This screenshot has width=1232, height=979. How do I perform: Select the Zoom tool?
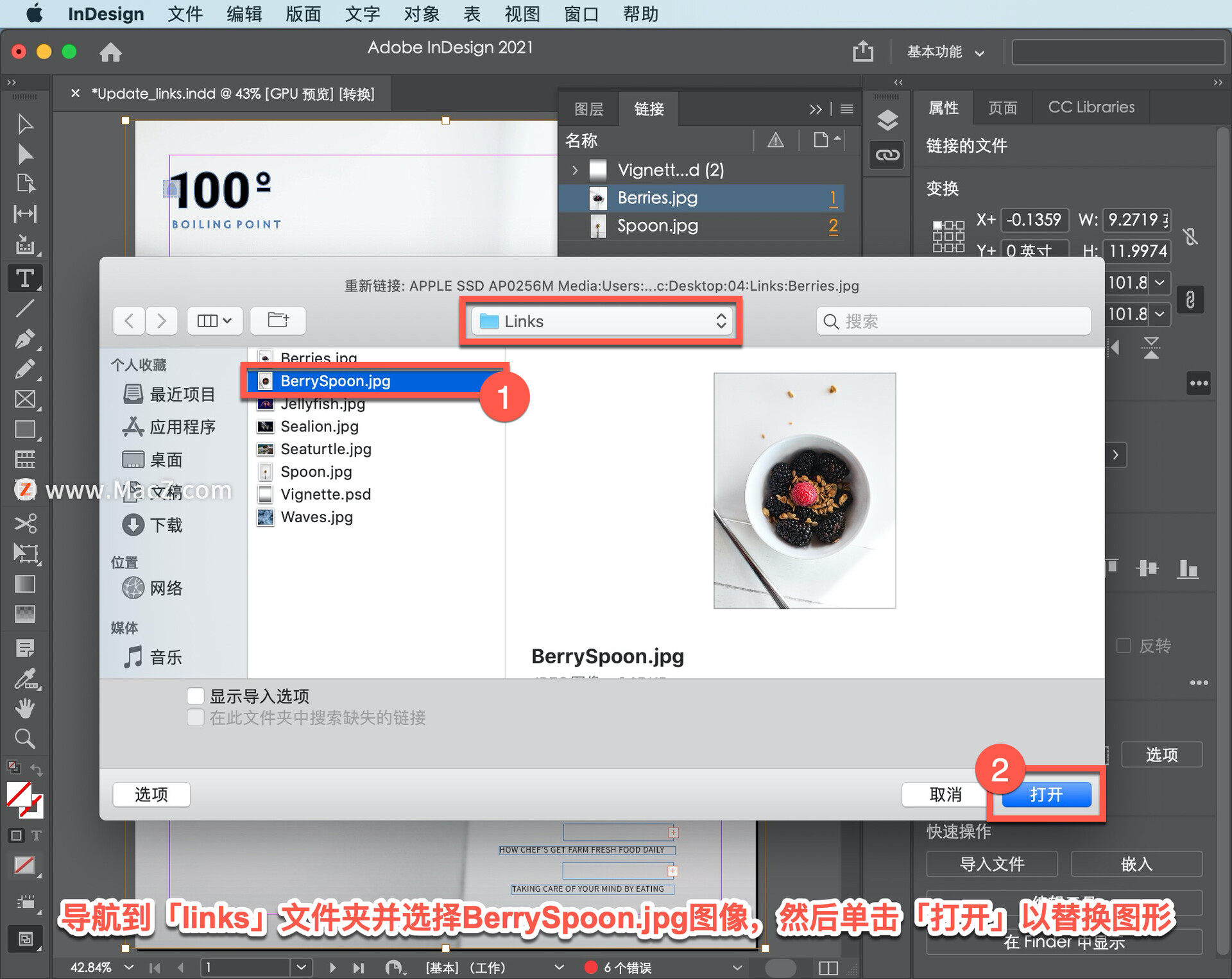click(25, 738)
